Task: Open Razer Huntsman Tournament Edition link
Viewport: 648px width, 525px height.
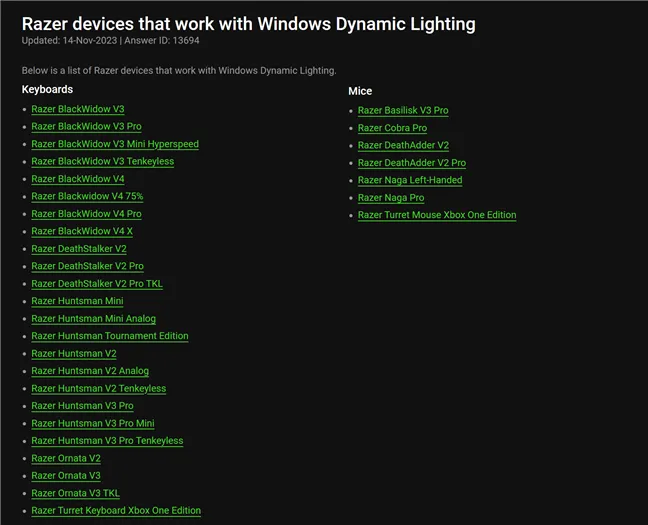Action: (x=110, y=336)
